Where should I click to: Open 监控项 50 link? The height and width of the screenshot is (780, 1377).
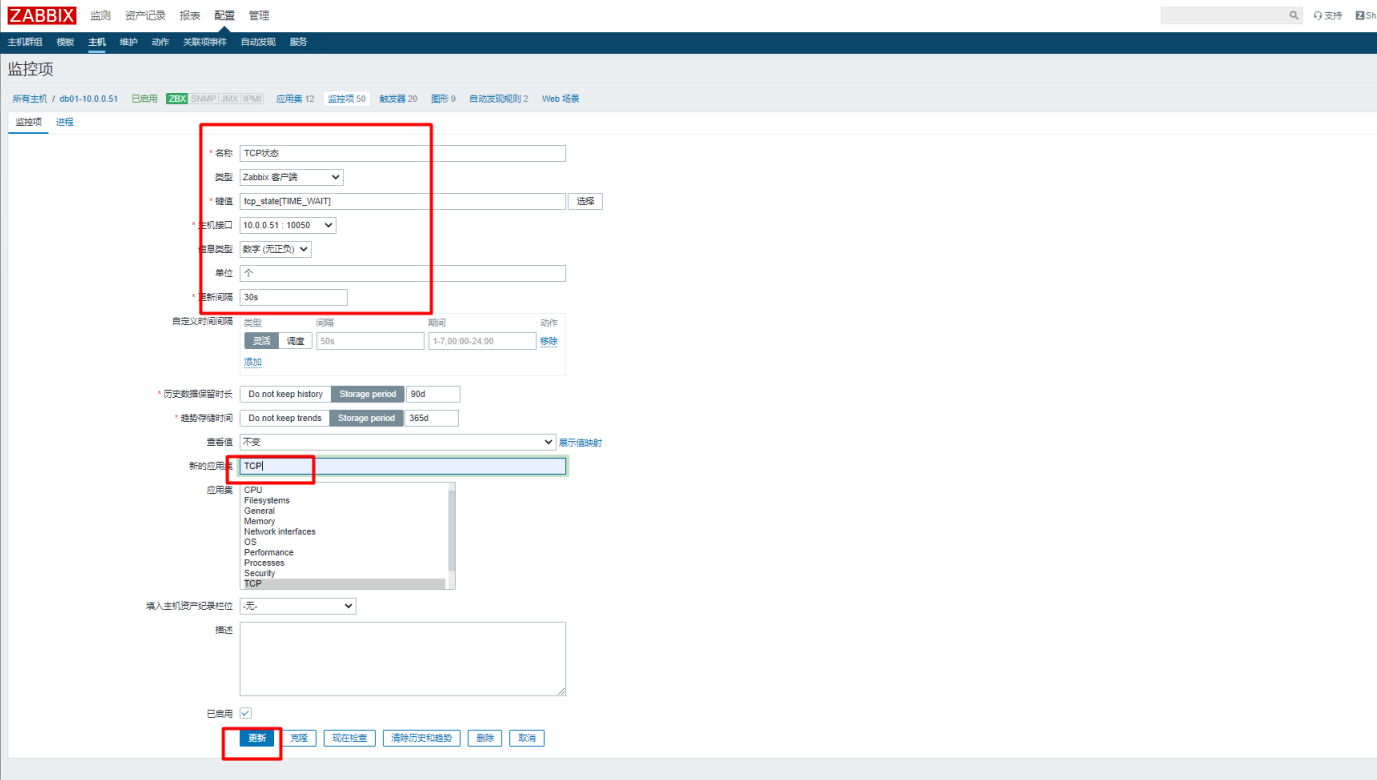347,99
